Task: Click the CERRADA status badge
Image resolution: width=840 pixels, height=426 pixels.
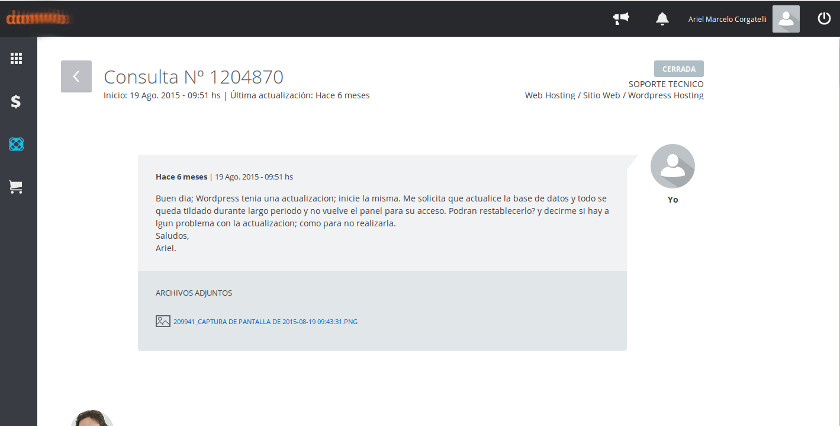Action: pos(678,69)
